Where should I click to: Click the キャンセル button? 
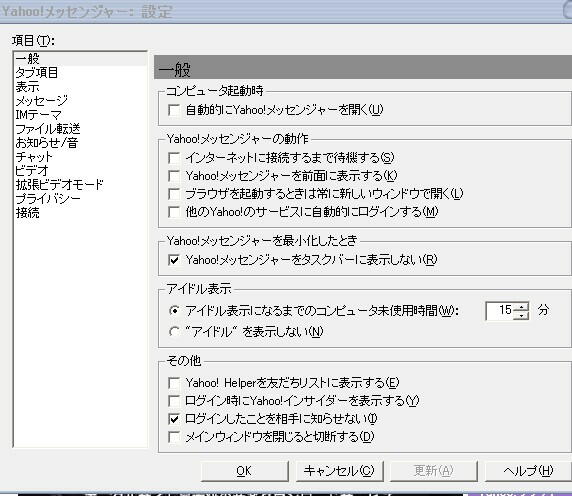339,471
